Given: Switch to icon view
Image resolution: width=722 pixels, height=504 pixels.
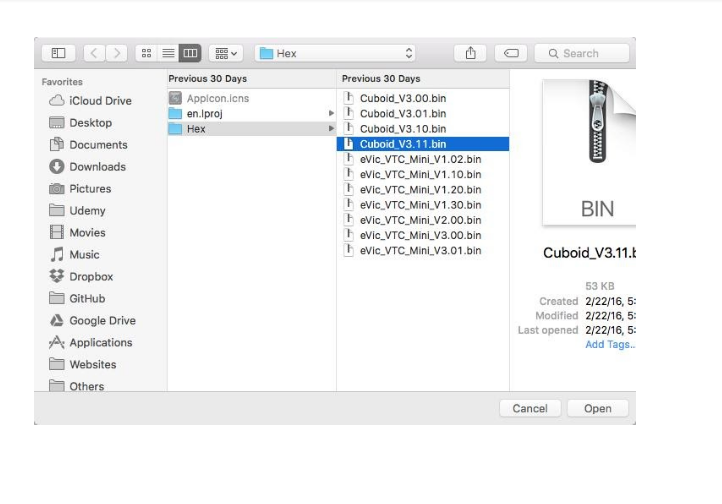Looking at the screenshot, I should pos(146,53).
